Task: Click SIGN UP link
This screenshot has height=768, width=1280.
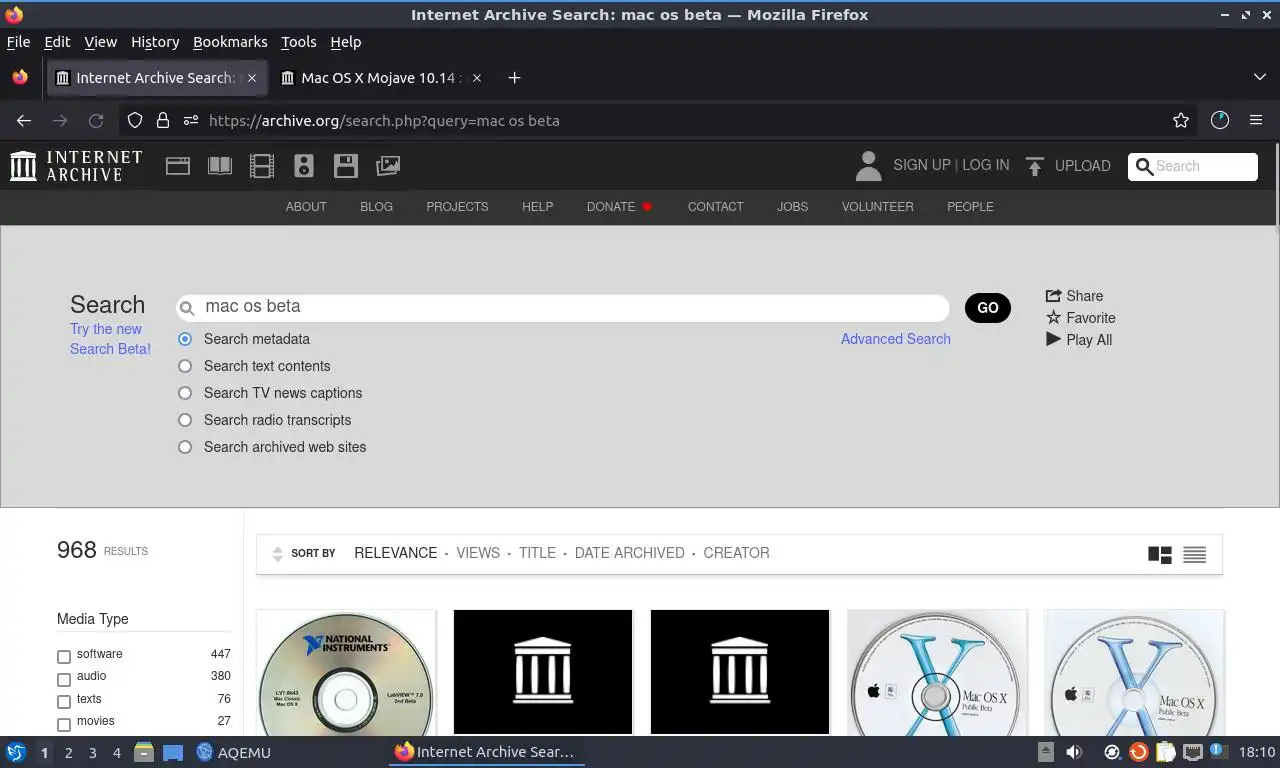Action: click(921, 165)
